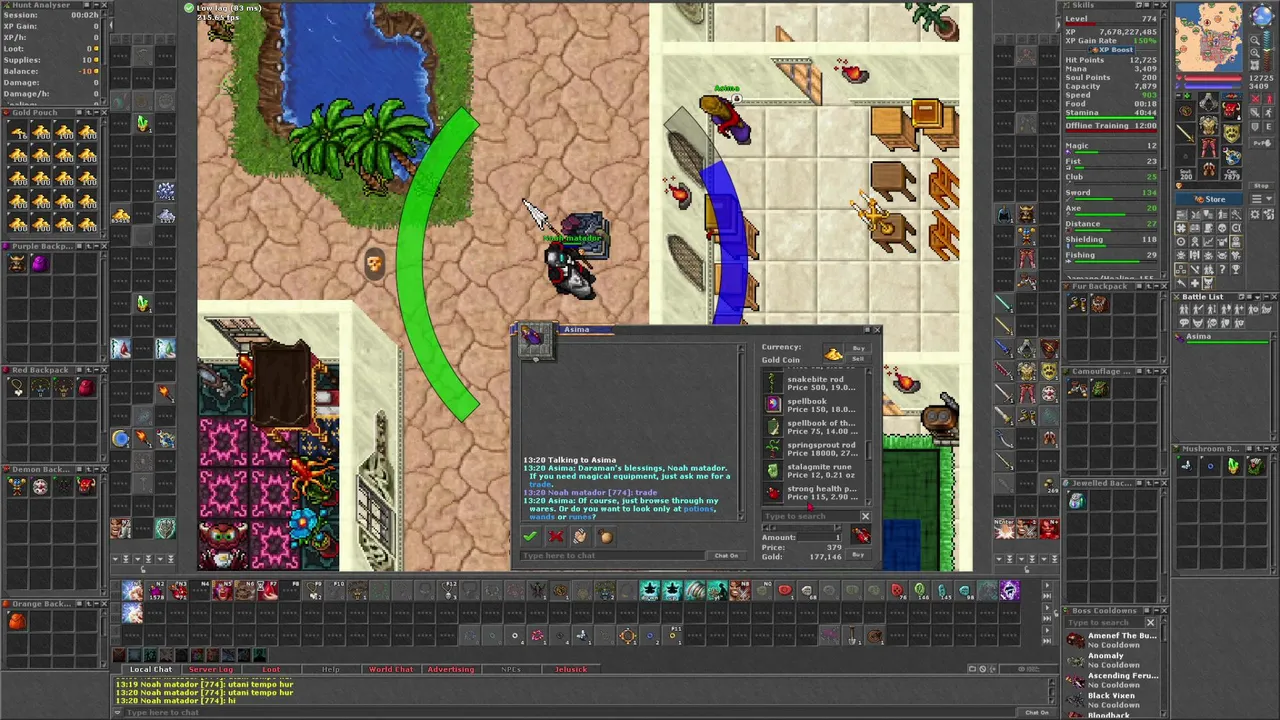Screen dimensions: 1280x720
Task: Open the Advertising chat tab
Action: tap(450, 669)
